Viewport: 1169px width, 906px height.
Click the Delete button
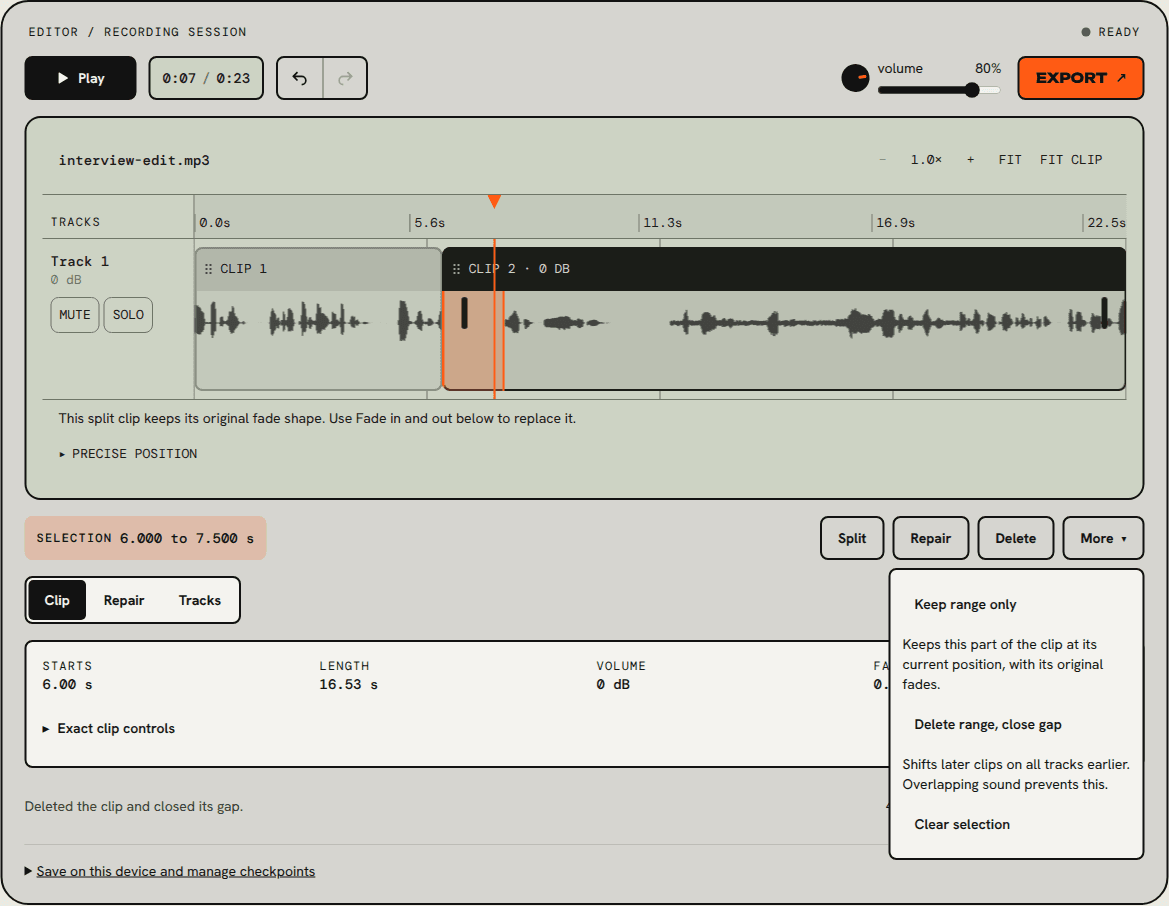click(x=1015, y=538)
